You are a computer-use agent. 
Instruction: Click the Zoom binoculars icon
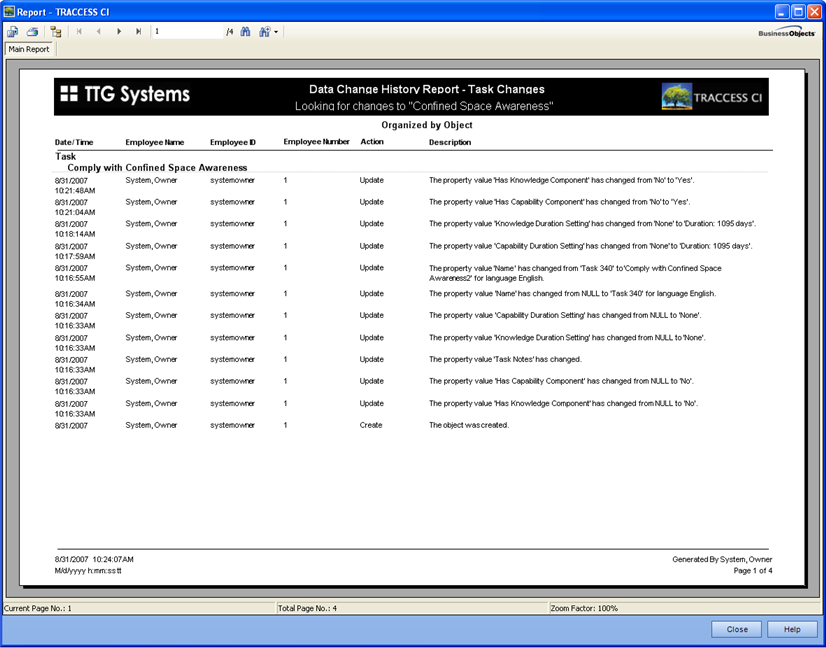pos(264,32)
